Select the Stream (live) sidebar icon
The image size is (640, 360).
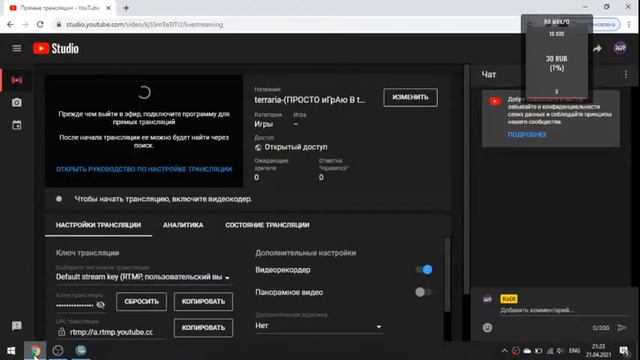(17, 80)
